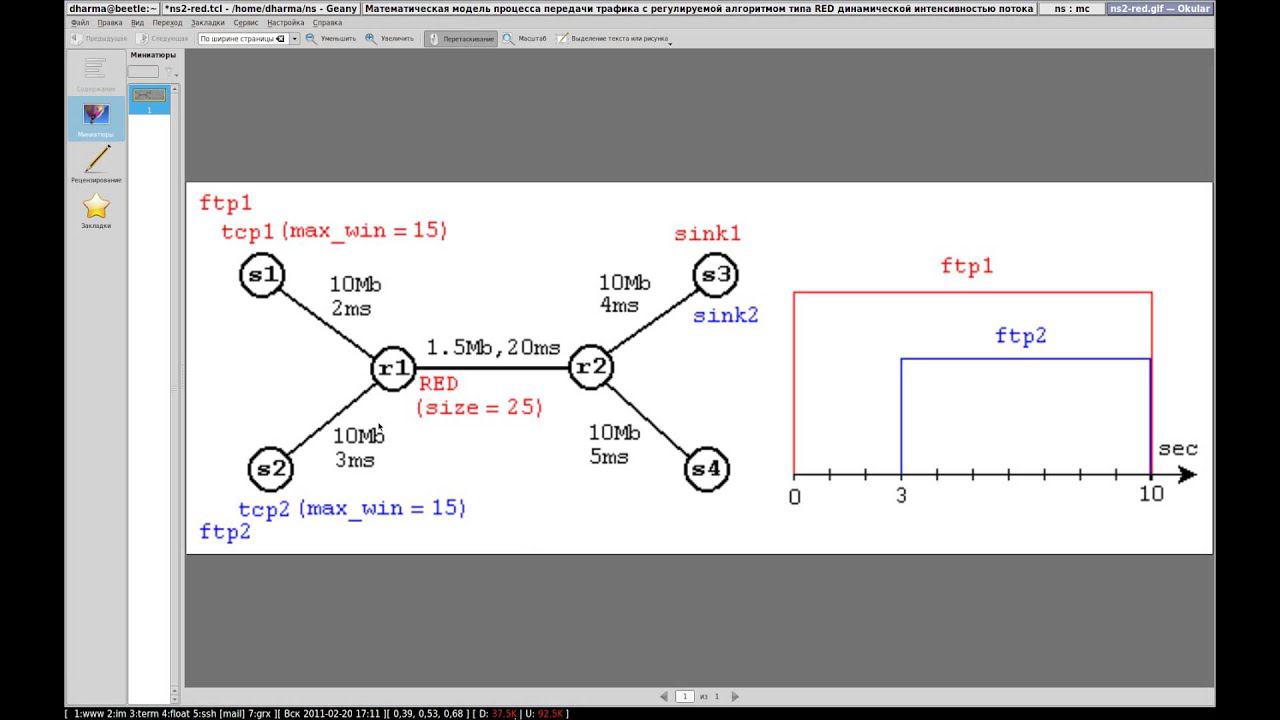The height and width of the screenshot is (720, 1280).
Task: Go to next page arrow in bottom bar
Action: 735,696
